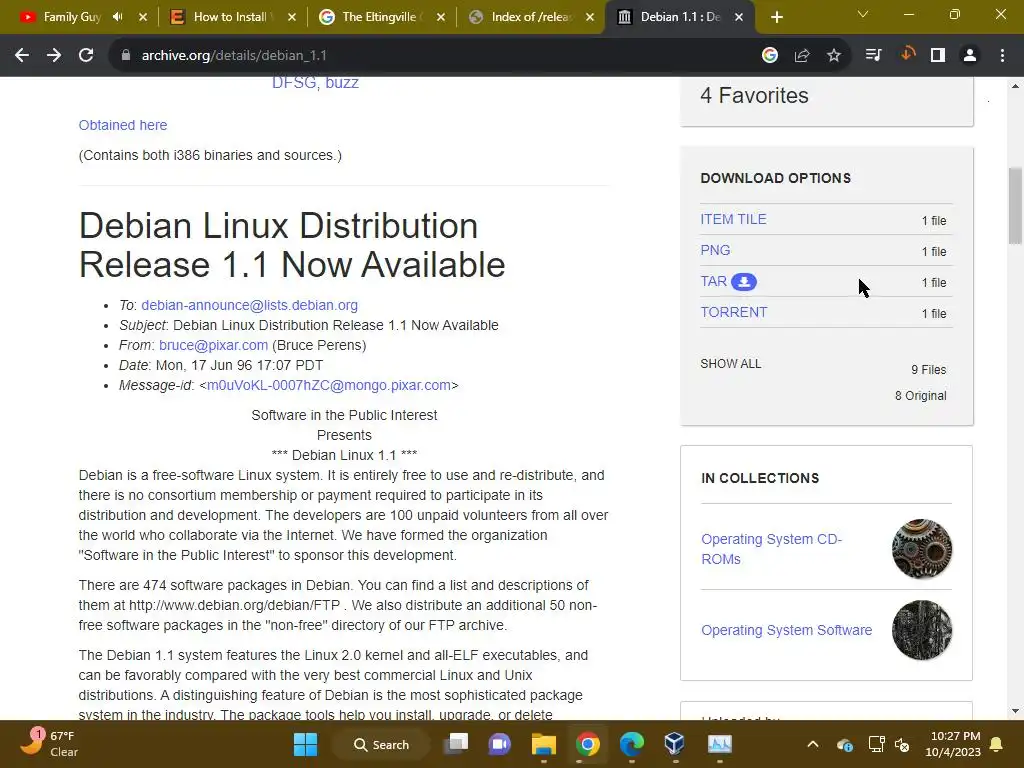
Task: Open the message-id mongo.pixar.com link
Action: coord(328,385)
